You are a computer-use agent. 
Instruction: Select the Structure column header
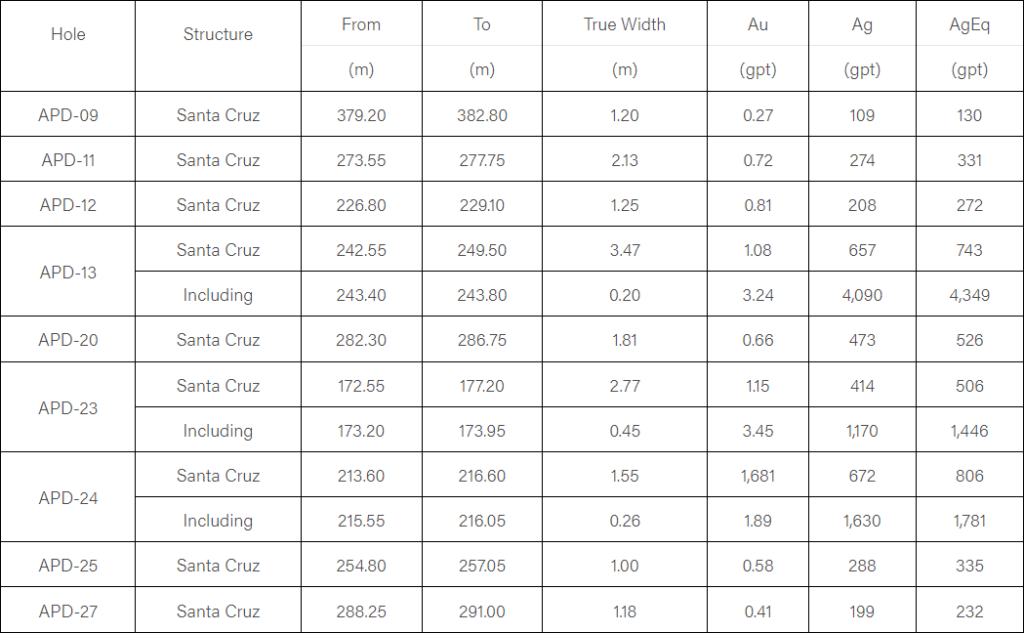(218, 34)
